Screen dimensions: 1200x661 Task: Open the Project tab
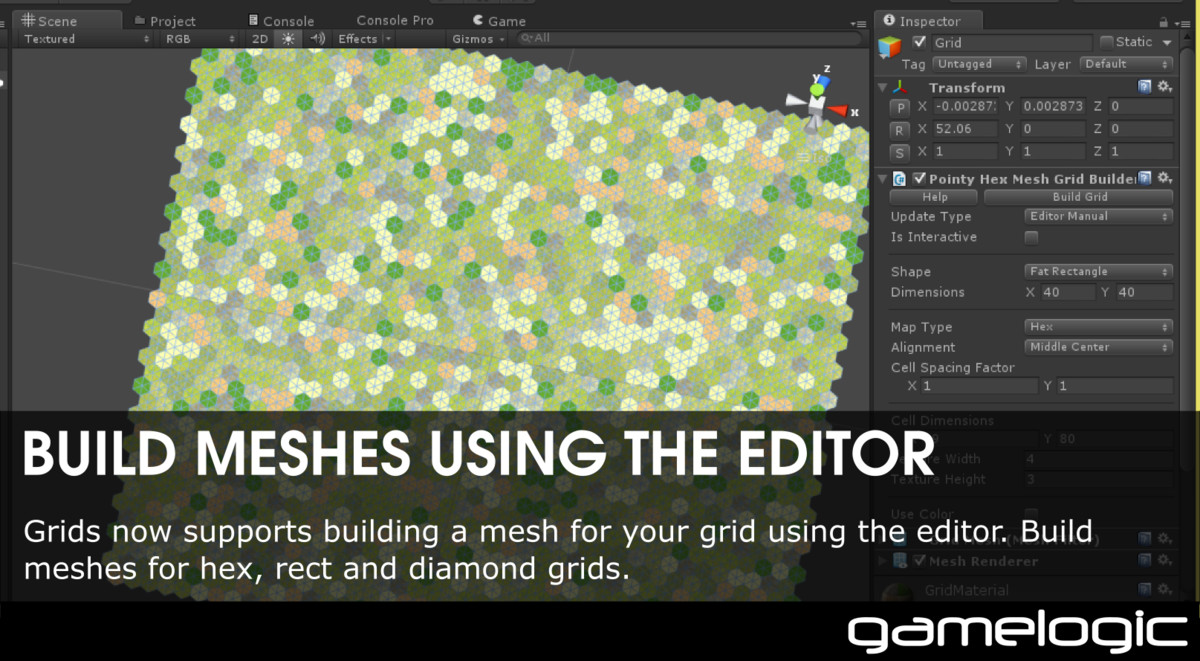coord(165,20)
